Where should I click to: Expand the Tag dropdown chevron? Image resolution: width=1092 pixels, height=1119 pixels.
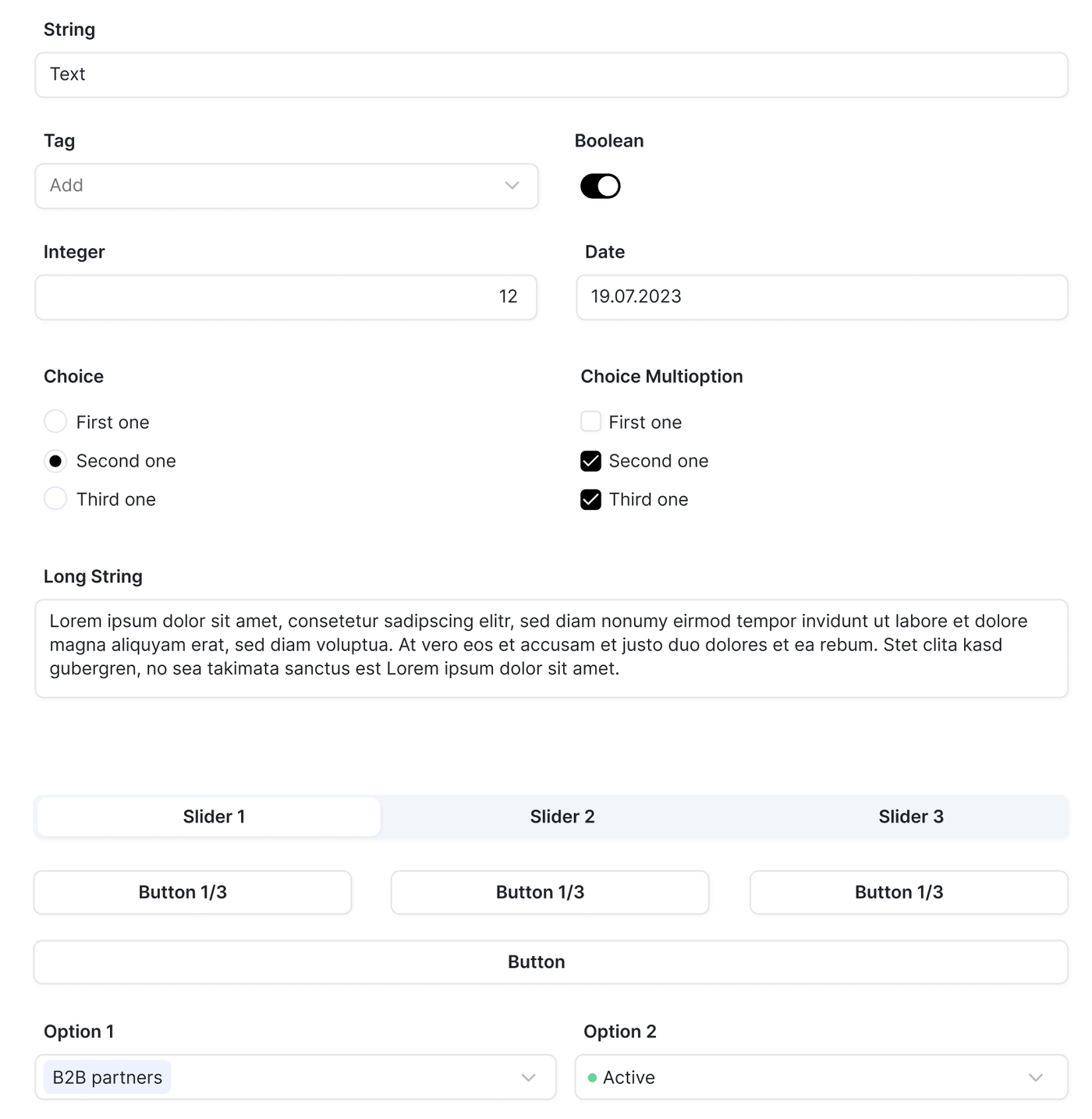tap(512, 186)
